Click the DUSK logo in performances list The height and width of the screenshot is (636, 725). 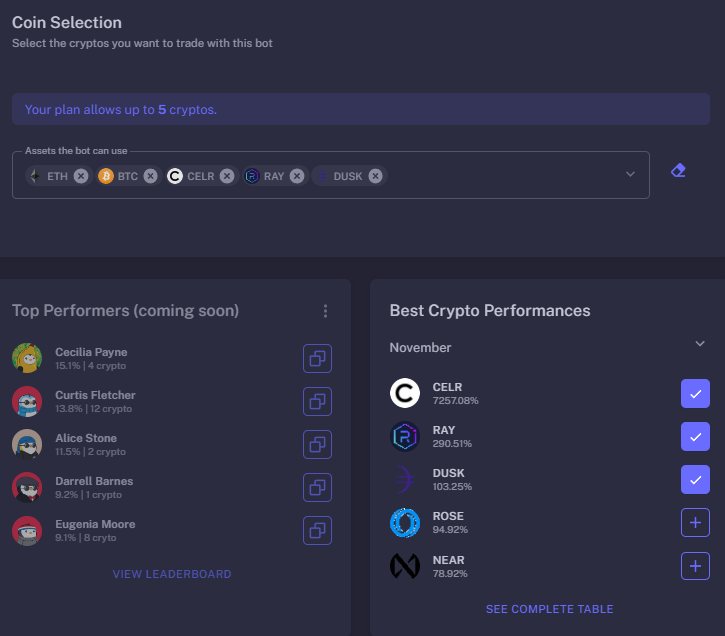pos(405,479)
